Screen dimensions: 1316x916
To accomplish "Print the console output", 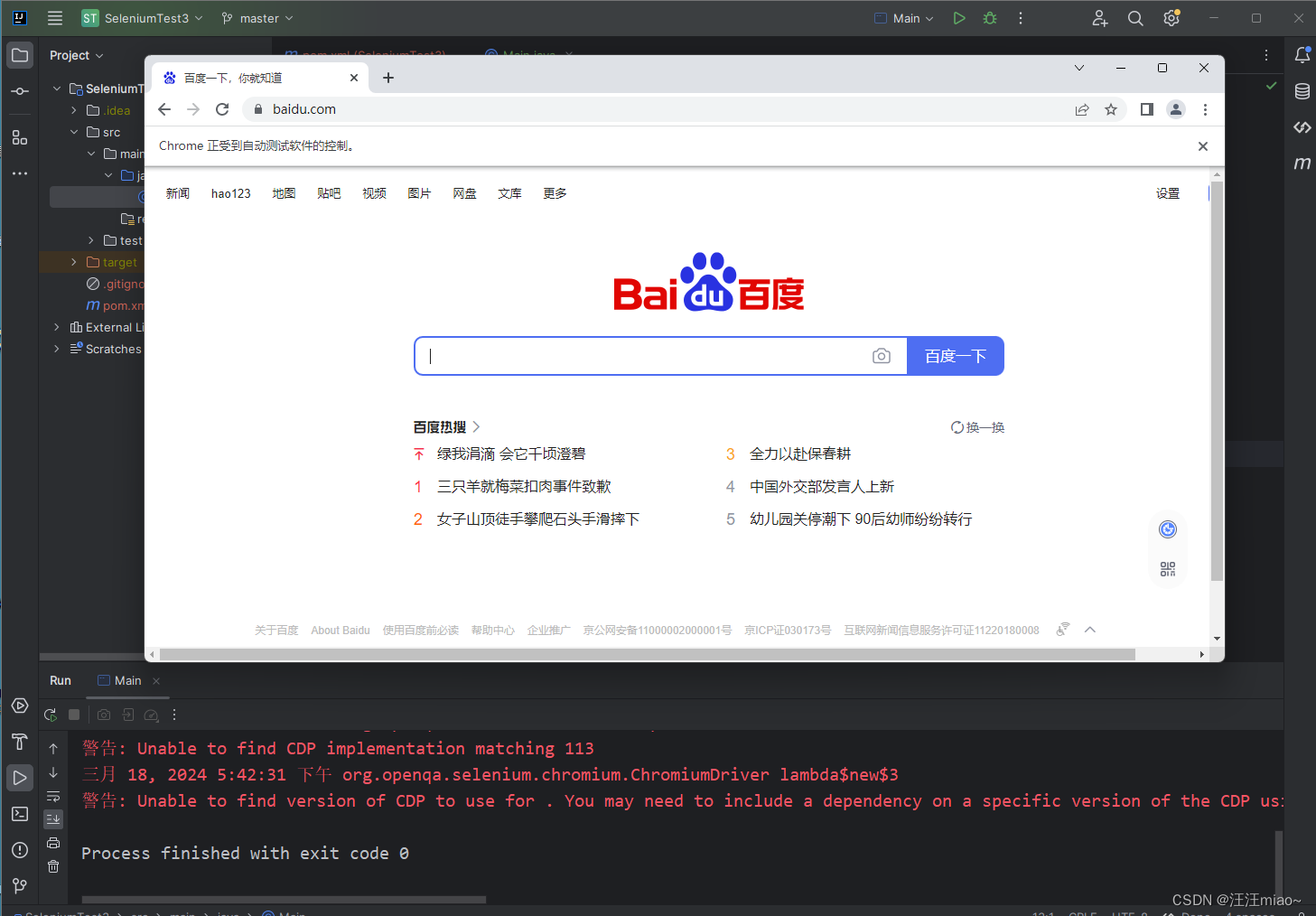I will point(53,843).
